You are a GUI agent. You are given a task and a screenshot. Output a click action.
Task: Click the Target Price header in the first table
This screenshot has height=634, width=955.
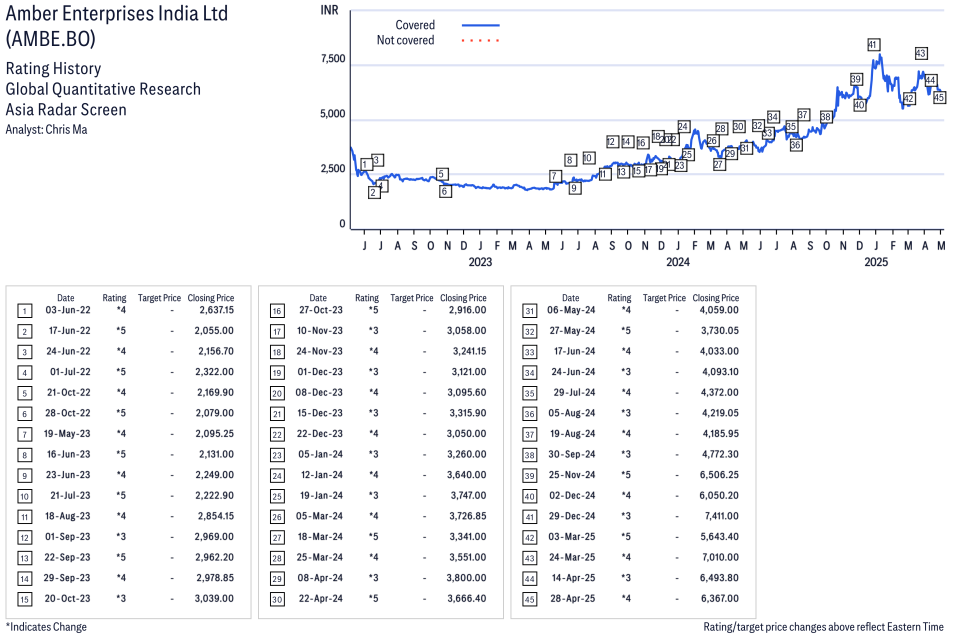tap(159, 298)
